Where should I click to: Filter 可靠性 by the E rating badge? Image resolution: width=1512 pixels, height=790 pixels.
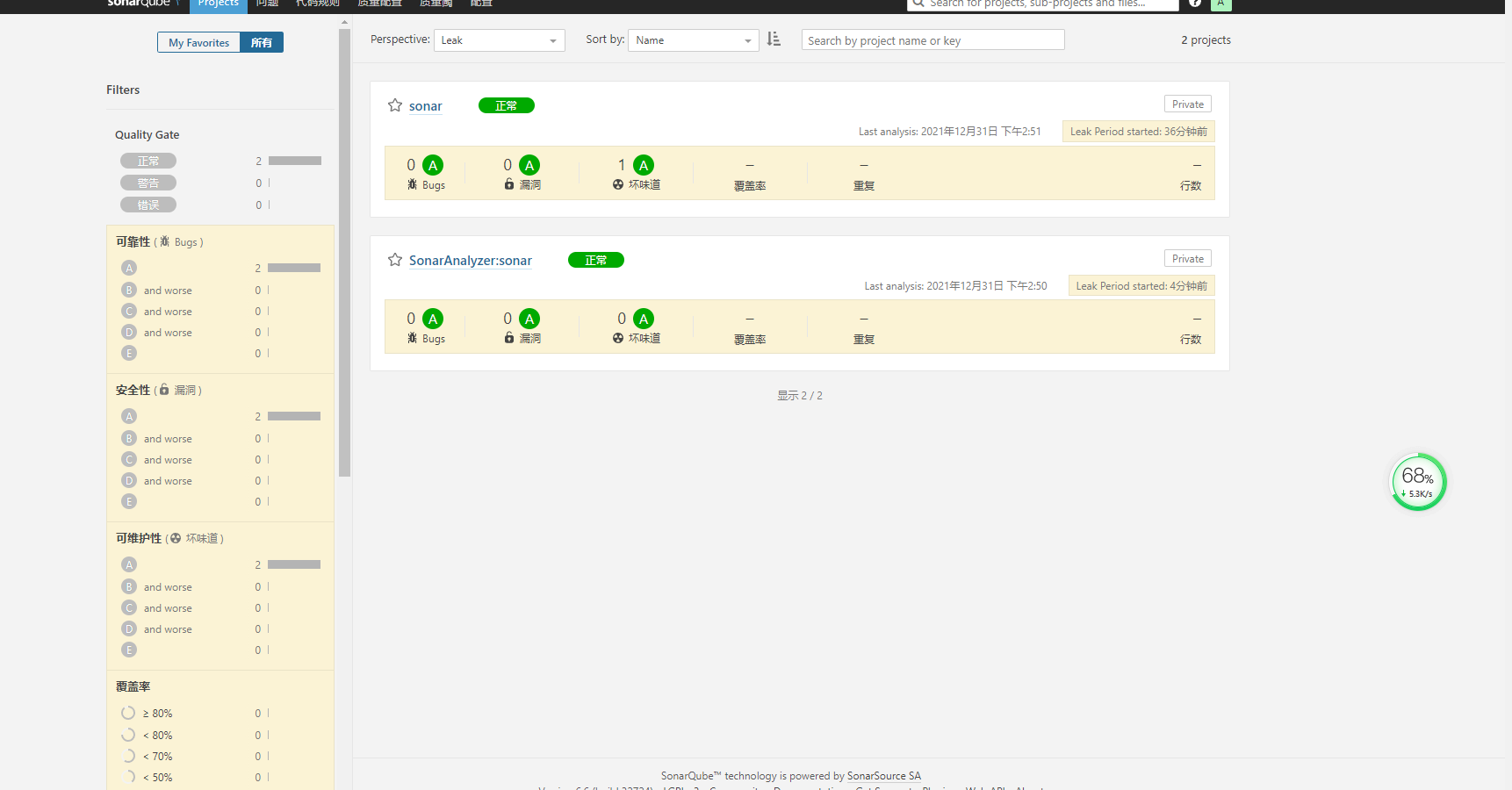click(x=129, y=353)
